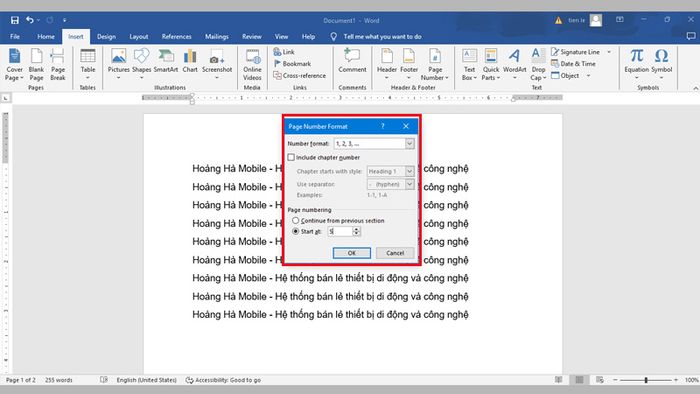Click Tell me what you want to do

[x=382, y=37]
